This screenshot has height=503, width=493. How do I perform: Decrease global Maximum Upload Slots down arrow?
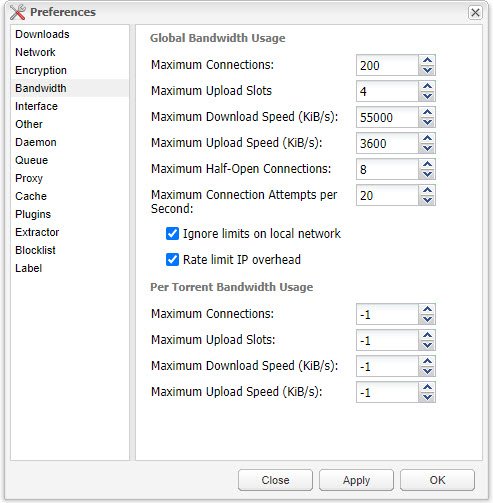[427, 96]
